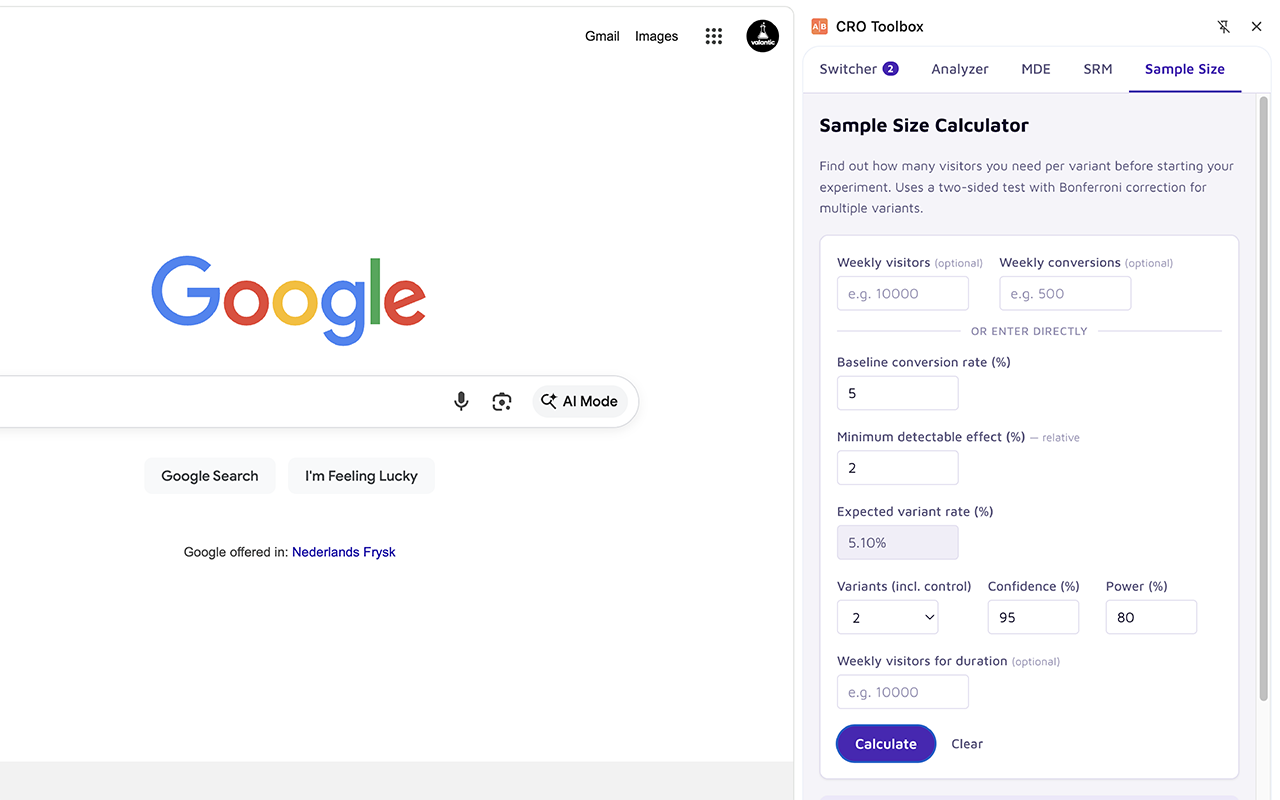Click the Minimum detectable effect field
Viewport: 1280px width, 800px height.
tap(898, 468)
